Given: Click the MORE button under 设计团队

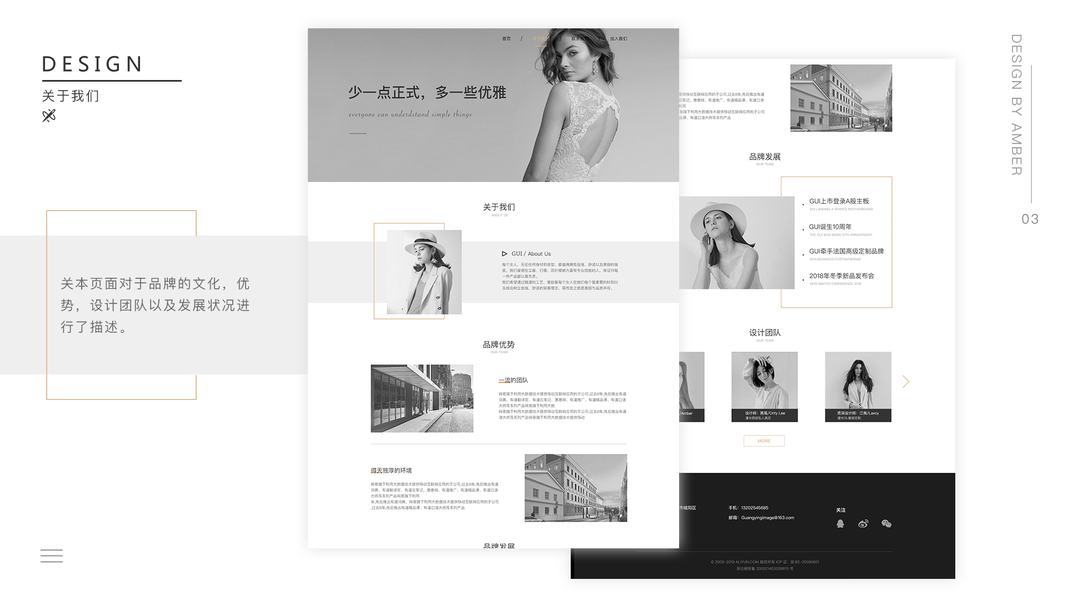Looking at the screenshot, I should (x=764, y=441).
